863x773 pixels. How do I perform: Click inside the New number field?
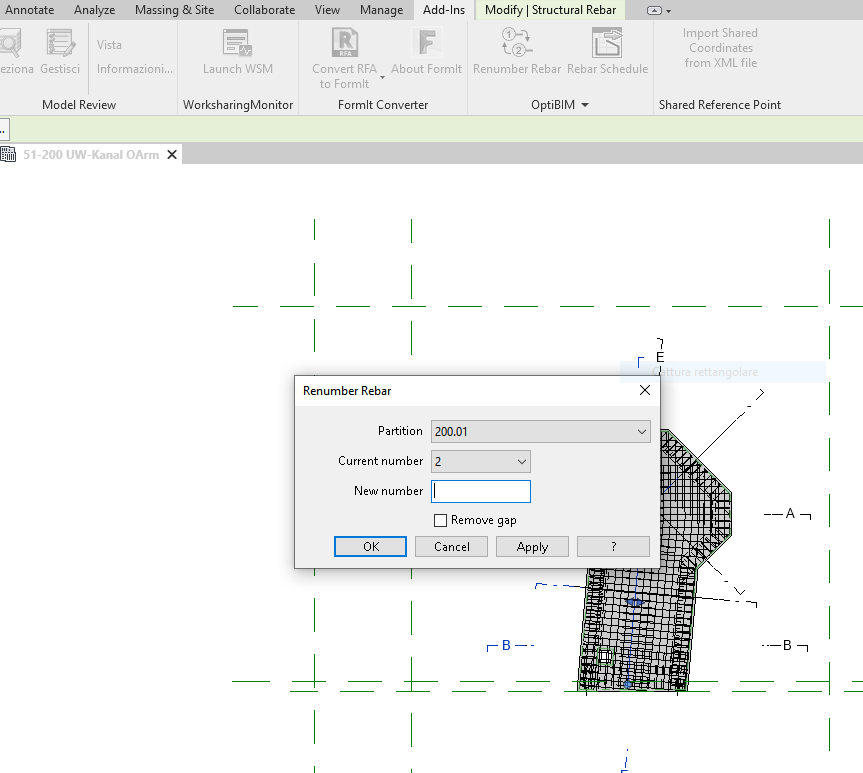pos(480,491)
